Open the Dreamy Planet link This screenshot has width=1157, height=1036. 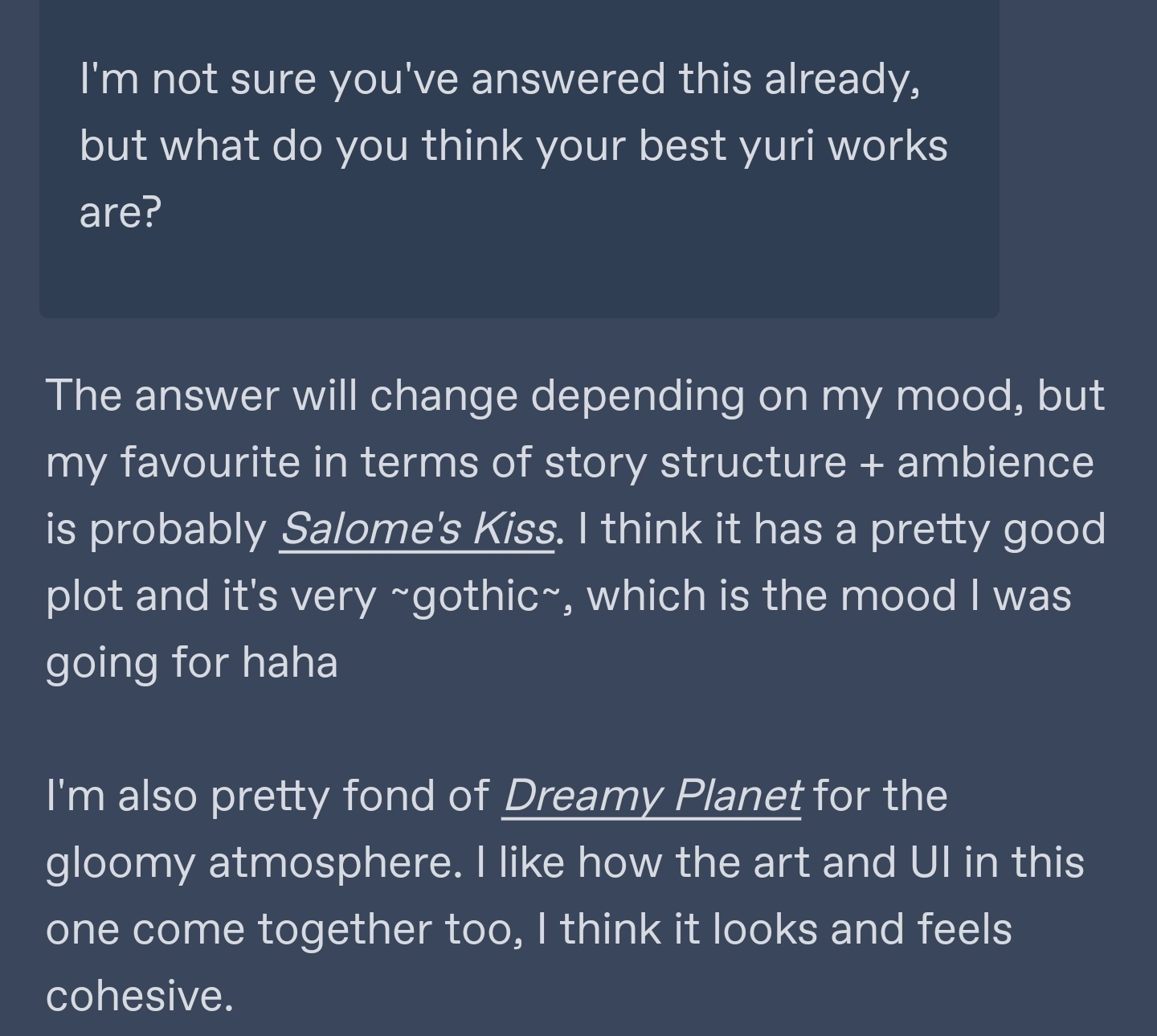click(x=652, y=796)
